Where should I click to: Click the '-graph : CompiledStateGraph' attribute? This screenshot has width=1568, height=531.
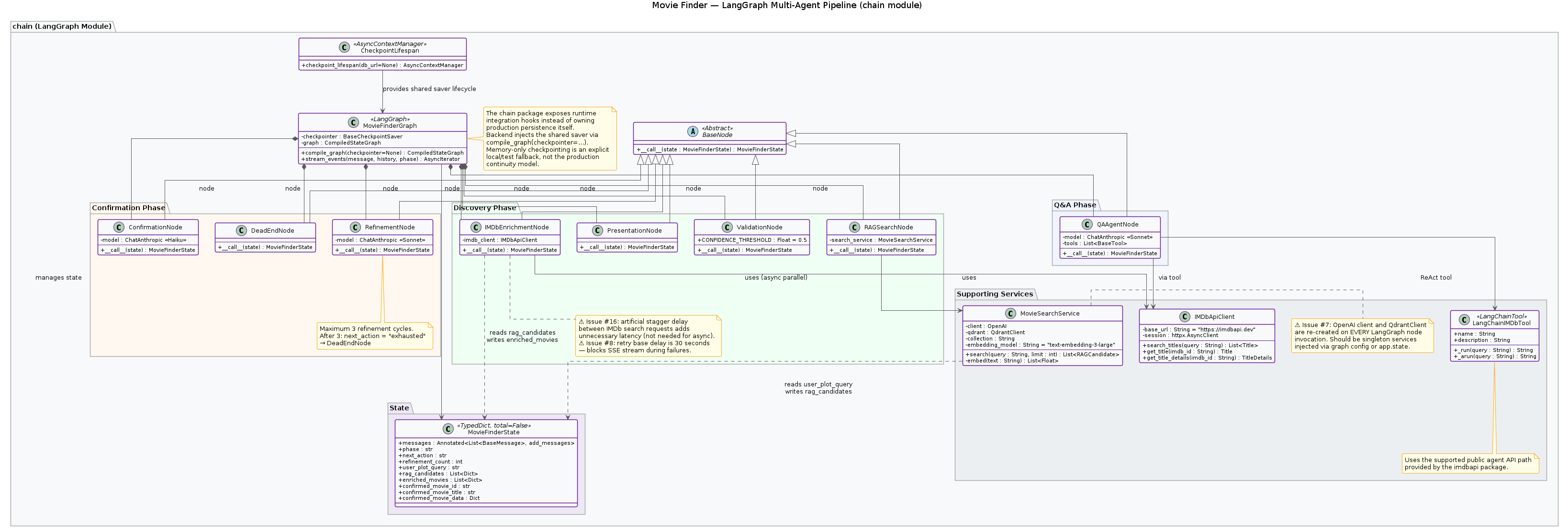point(341,143)
